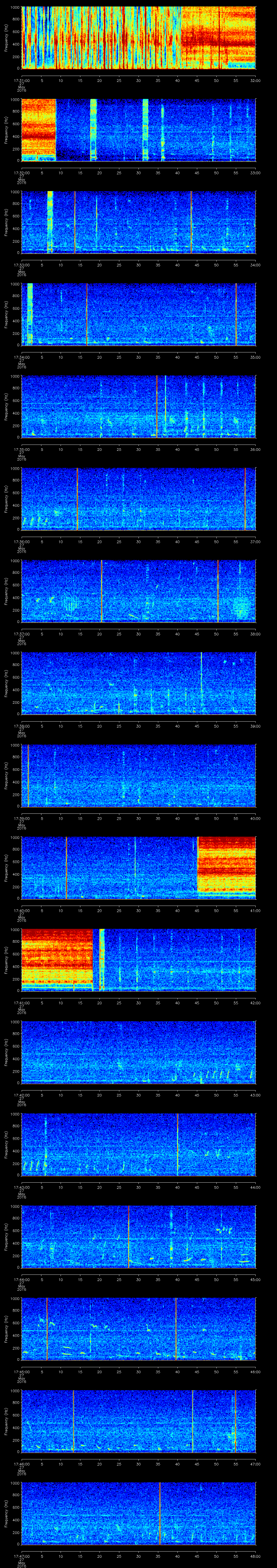Open the 17:42 spectrogram panel
Image resolution: width=277 pixels, height=1568 pixels.
(138, 1052)
